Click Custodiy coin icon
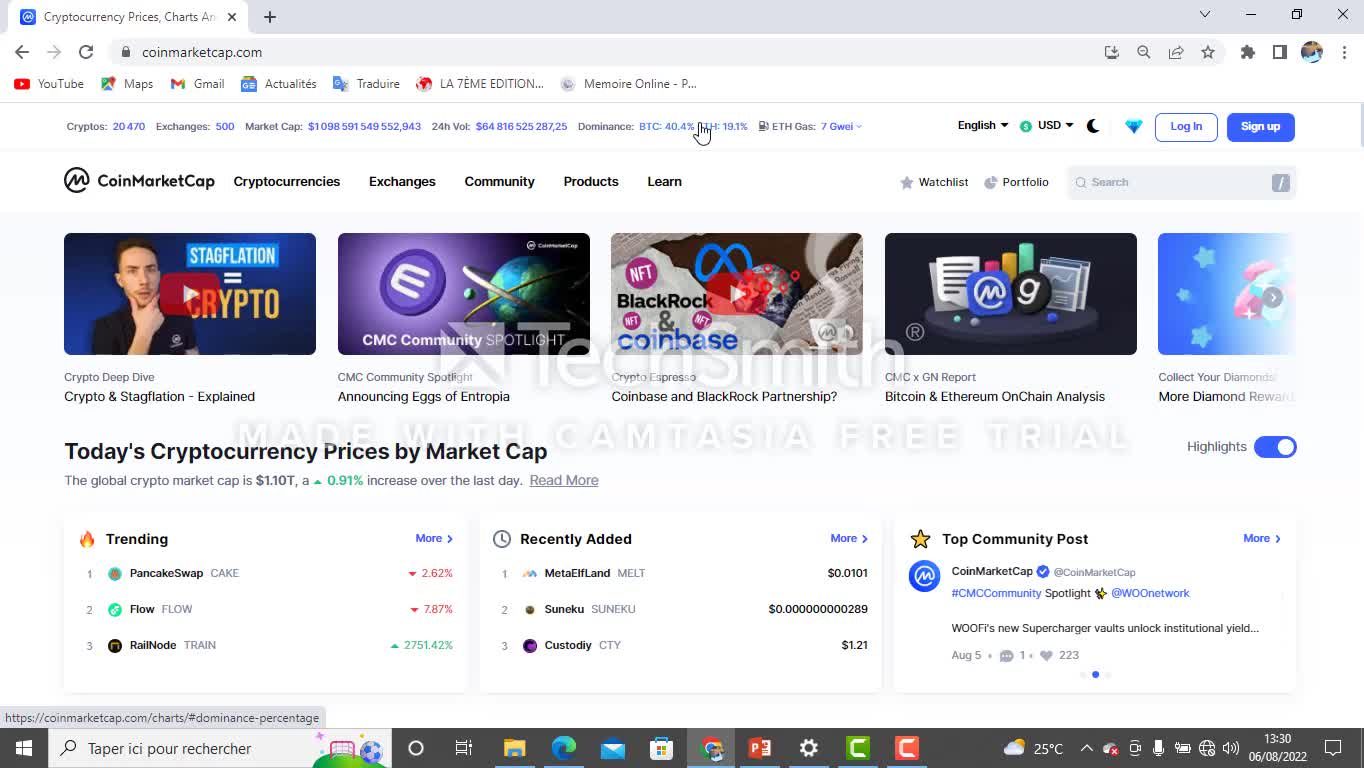Viewport: 1364px width, 768px height. [x=530, y=645]
